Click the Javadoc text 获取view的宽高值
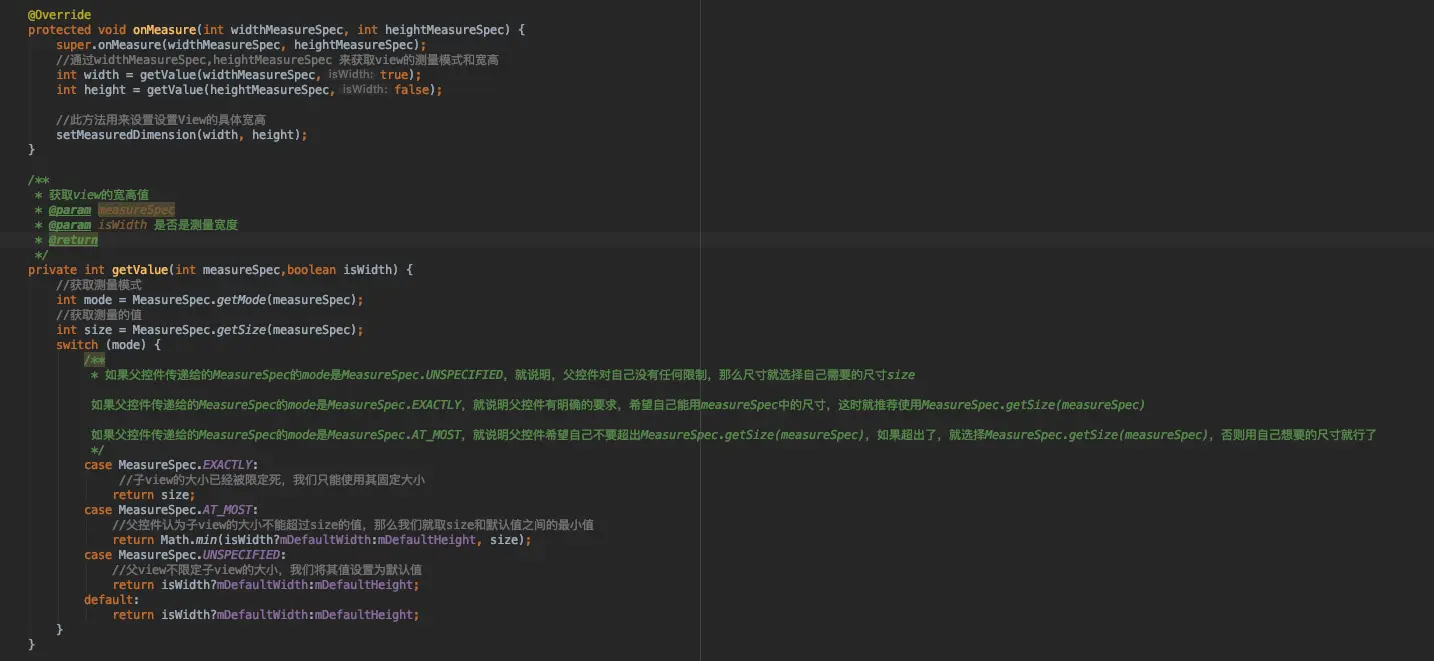 coord(99,195)
